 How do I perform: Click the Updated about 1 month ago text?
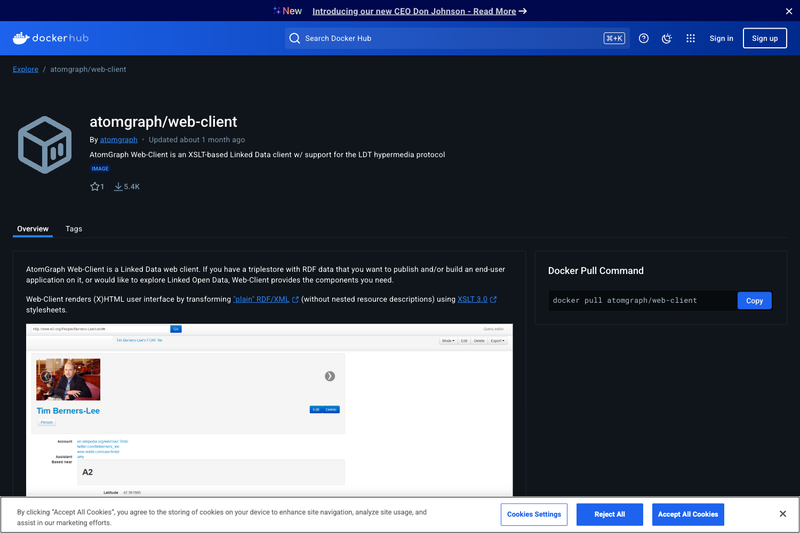pyautogui.click(x=196, y=140)
